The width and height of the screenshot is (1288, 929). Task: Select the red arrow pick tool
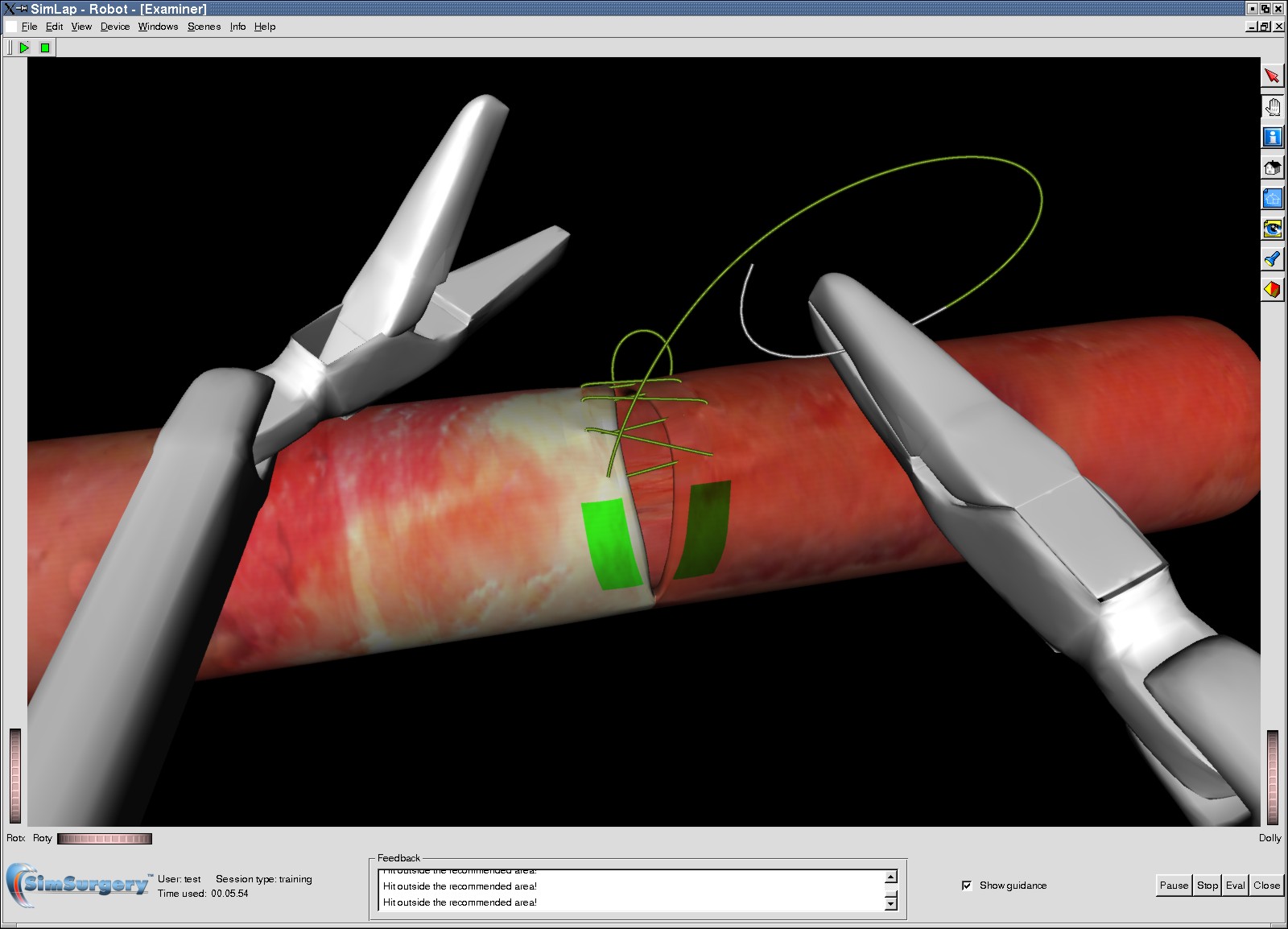tap(1272, 76)
